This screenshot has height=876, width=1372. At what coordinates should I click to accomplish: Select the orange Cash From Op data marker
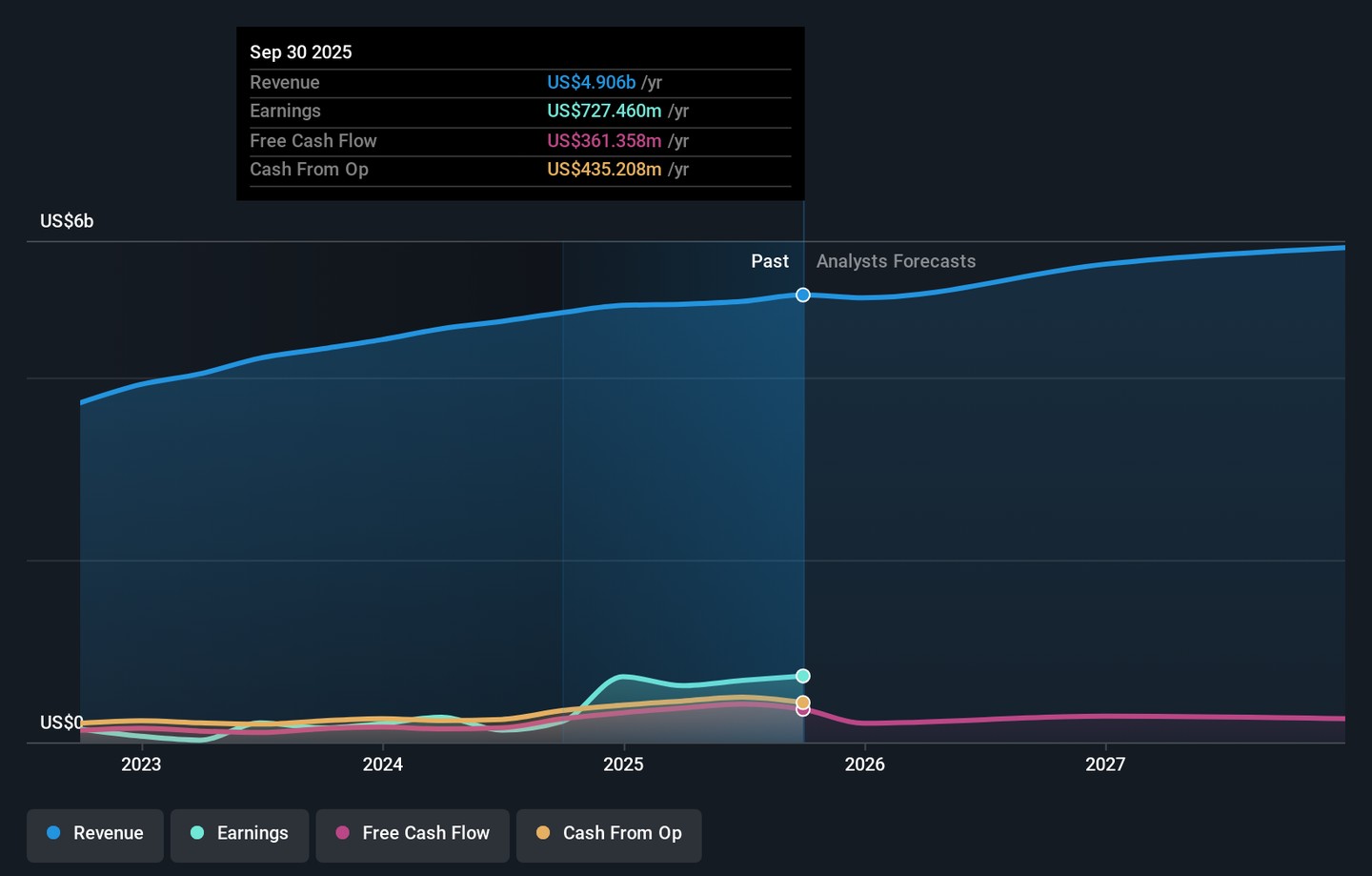coord(803,702)
